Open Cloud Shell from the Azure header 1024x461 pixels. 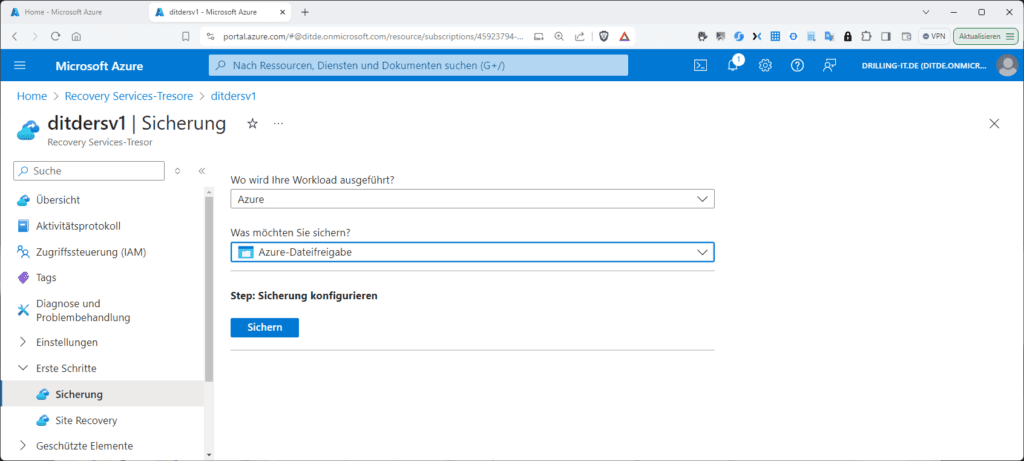pyautogui.click(x=700, y=65)
